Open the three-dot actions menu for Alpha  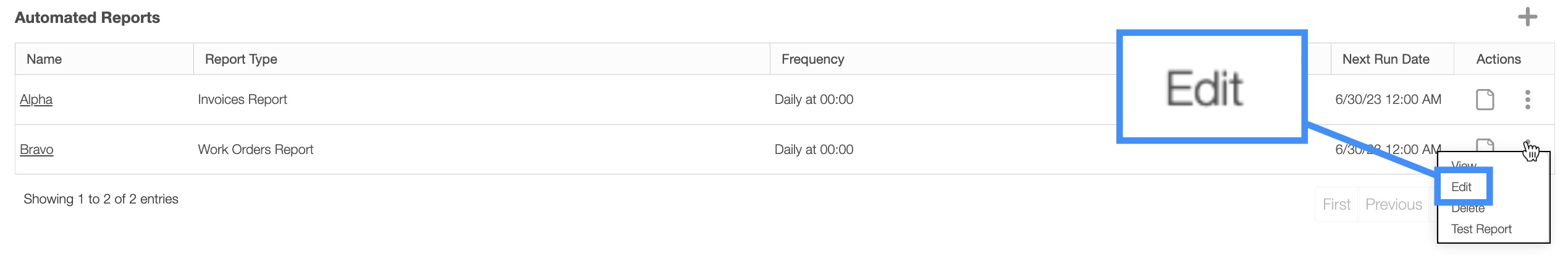1527,100
